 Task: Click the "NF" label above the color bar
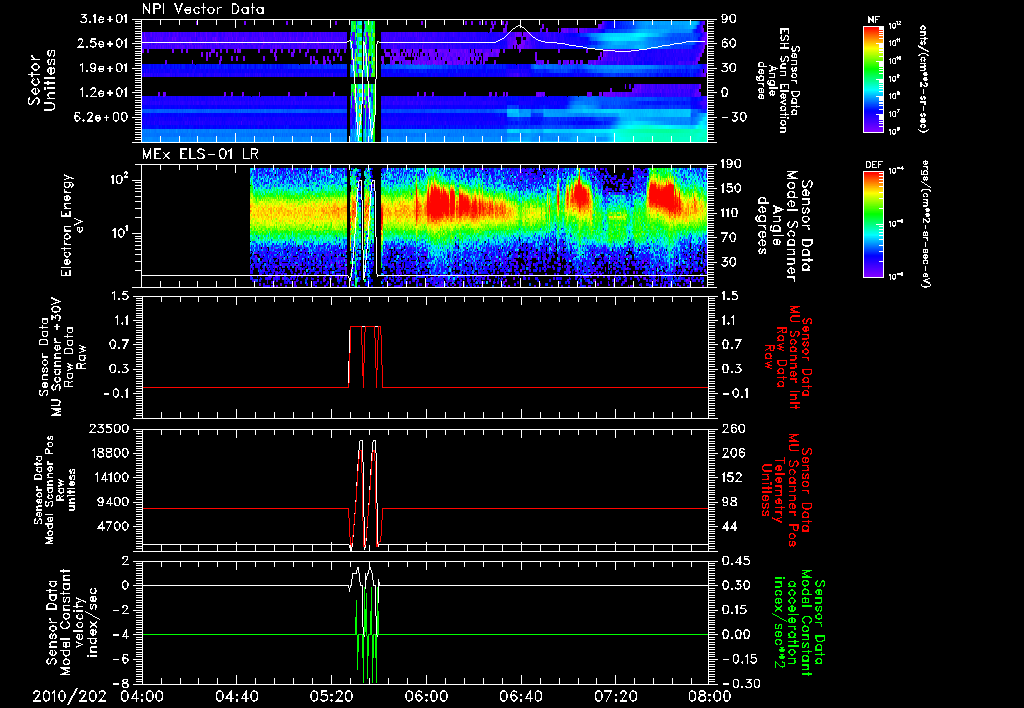tap(873, 20)
